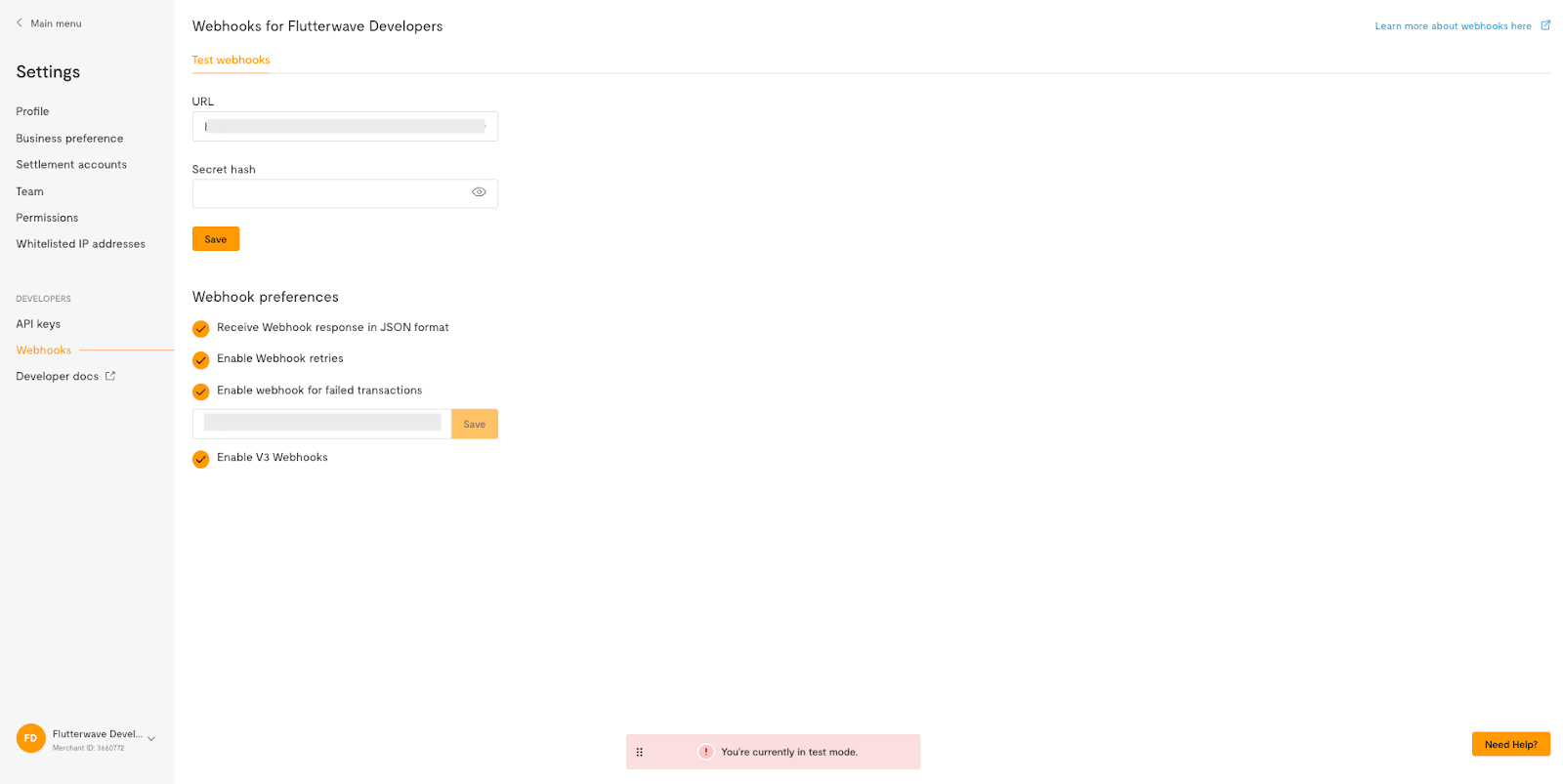The height and width of the screenshot is (784, 1563).
Task: Click the external link icon next to Developer docs
Action: [x=110, y=376]
